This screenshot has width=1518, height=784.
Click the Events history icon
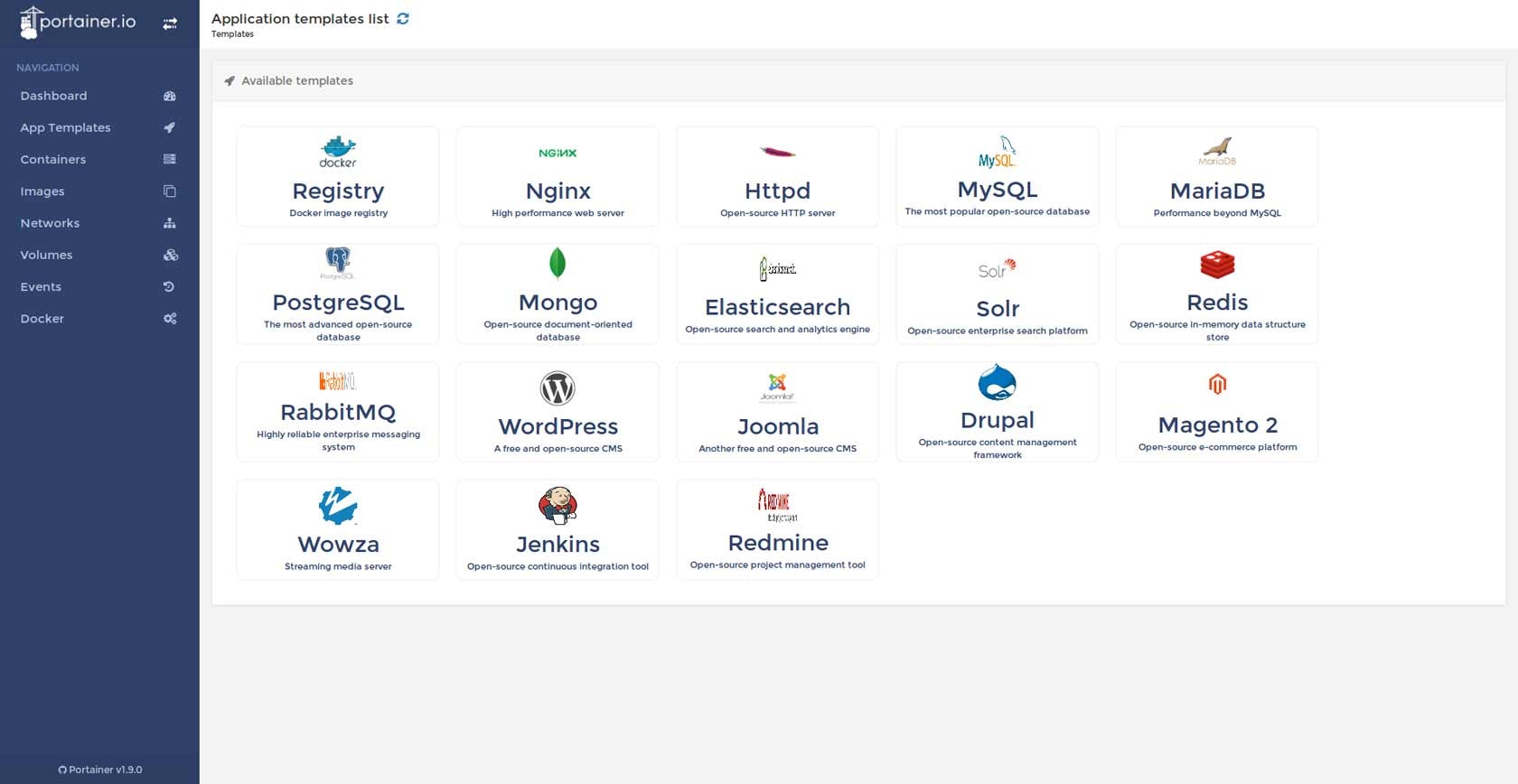(169, 286)
